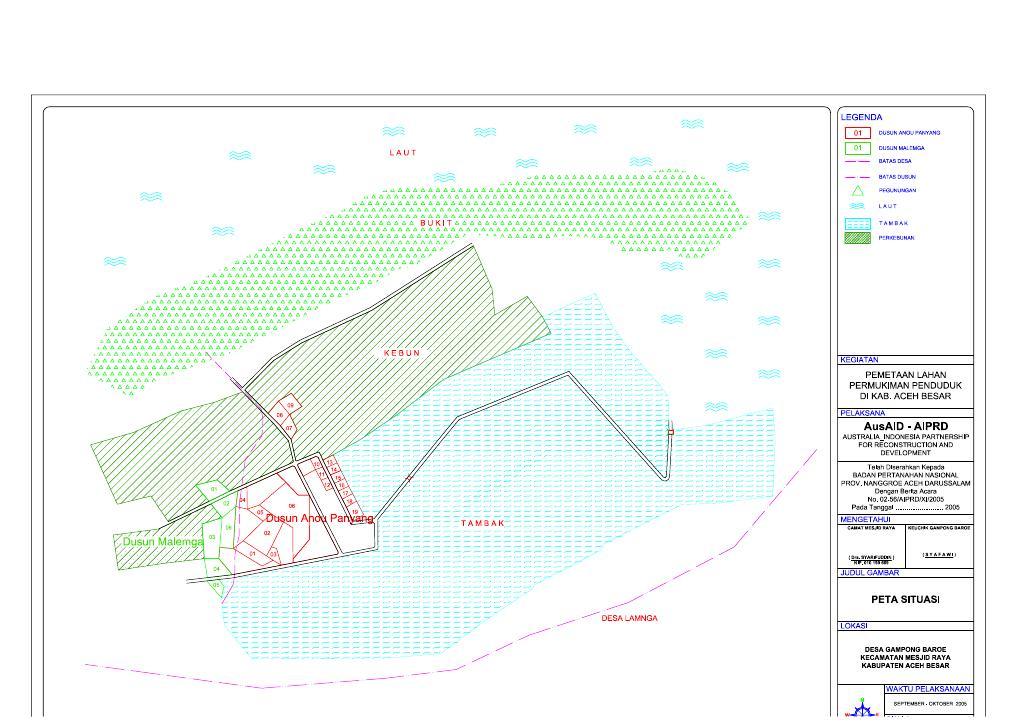
Task: Click the red Dusun Anou Panyang legend box
Action: pos(857,132)
